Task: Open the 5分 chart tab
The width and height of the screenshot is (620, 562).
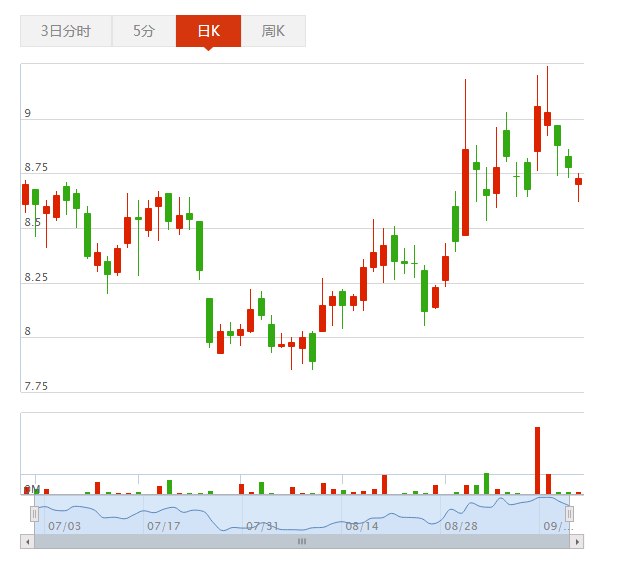Action: 143,31
